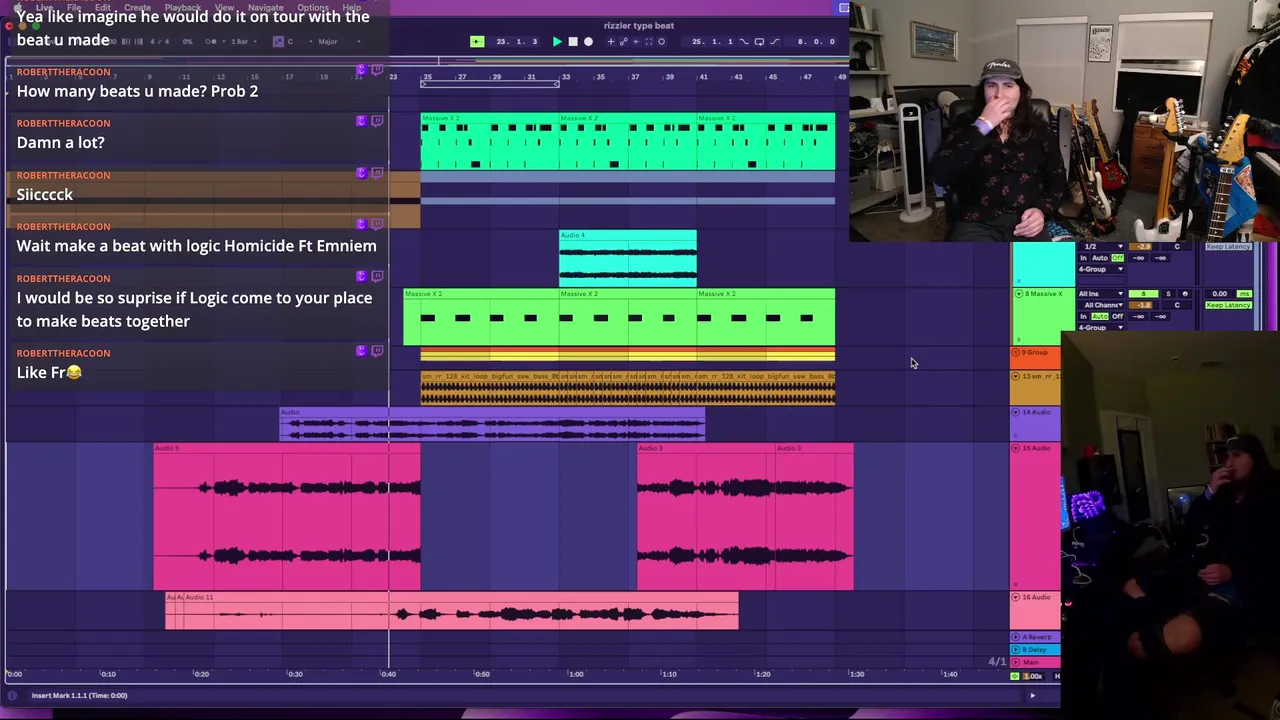Select the Audio 11 clip on the salmon track
The width and height of the screenshot is (1280, 720).
tap(460, 611)
